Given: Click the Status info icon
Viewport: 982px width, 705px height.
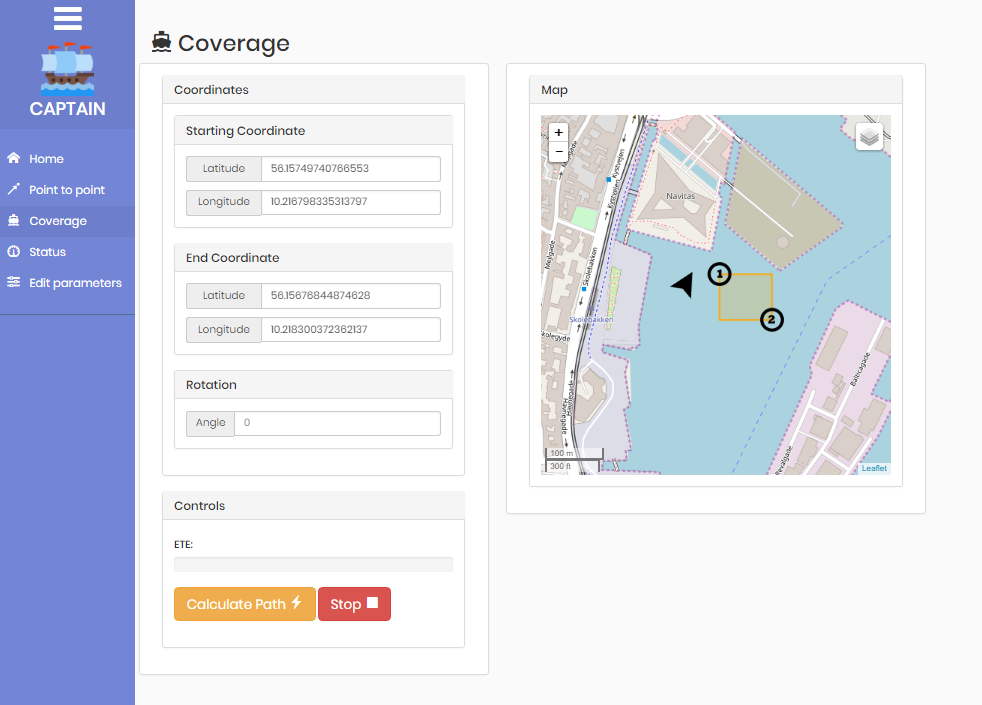Looking at the screenshot, I should (14, 251).
